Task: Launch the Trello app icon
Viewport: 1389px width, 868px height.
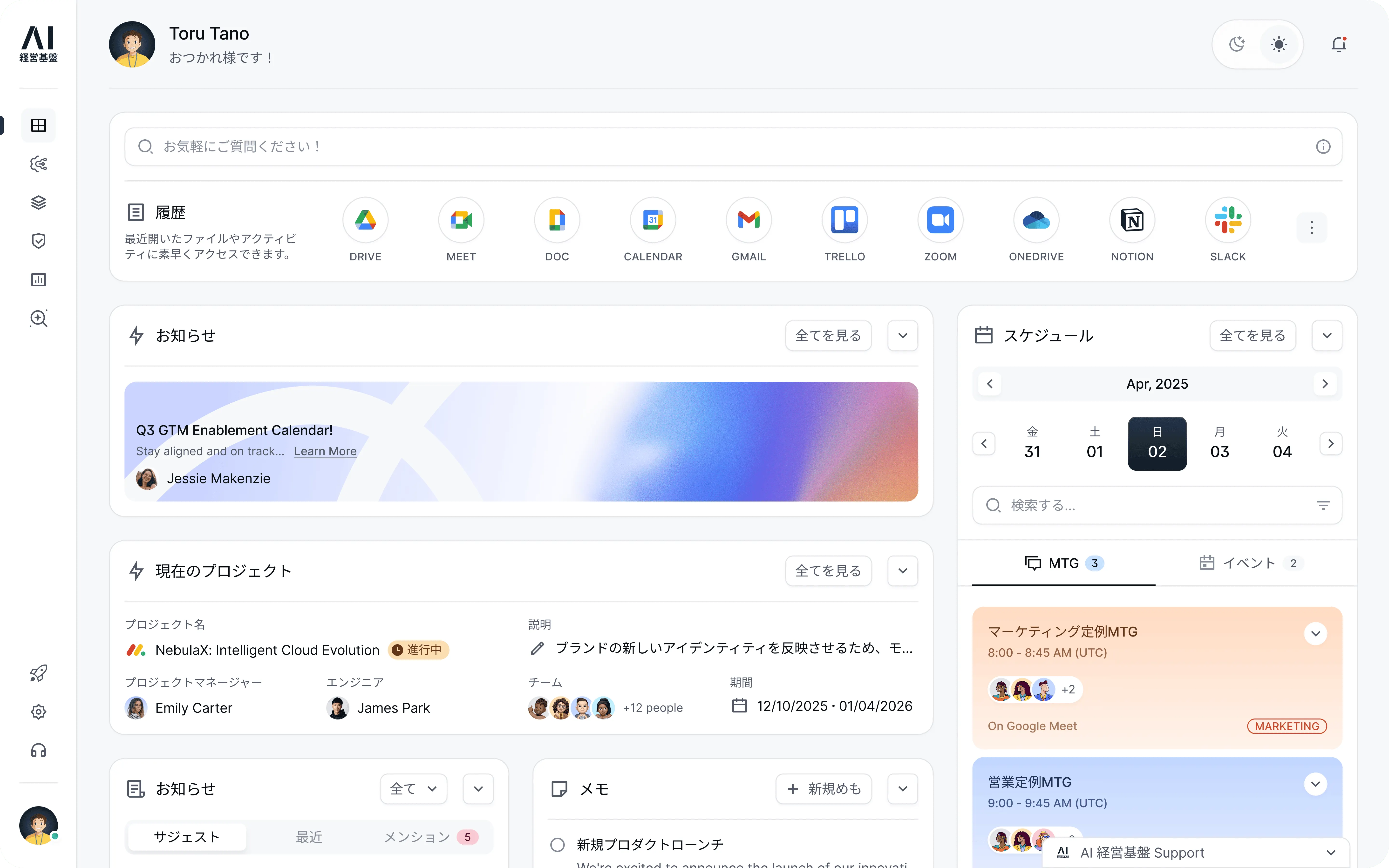Action: click(x=844, y=220)
